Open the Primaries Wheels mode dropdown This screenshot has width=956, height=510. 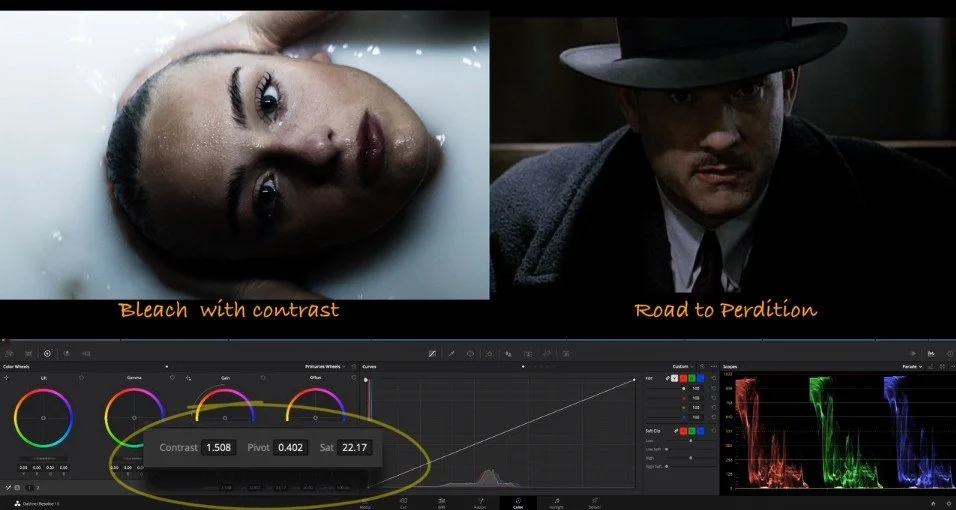coord(325,367)
